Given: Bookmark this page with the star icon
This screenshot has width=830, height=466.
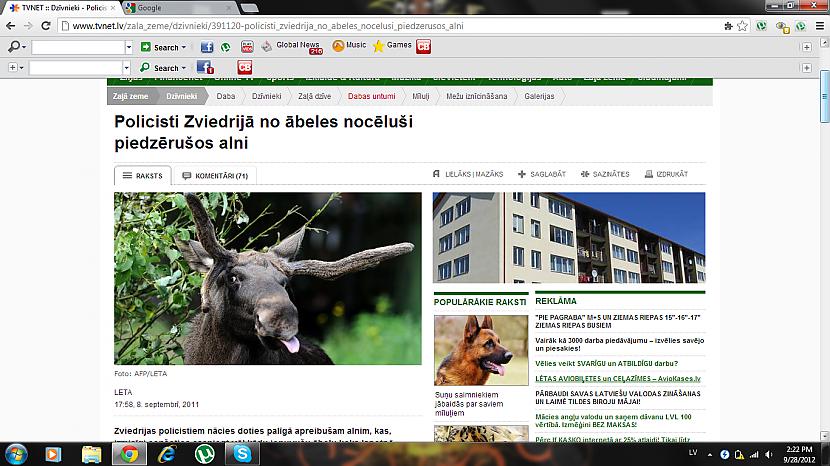Looking at the screenshot, I should point(743,25).
